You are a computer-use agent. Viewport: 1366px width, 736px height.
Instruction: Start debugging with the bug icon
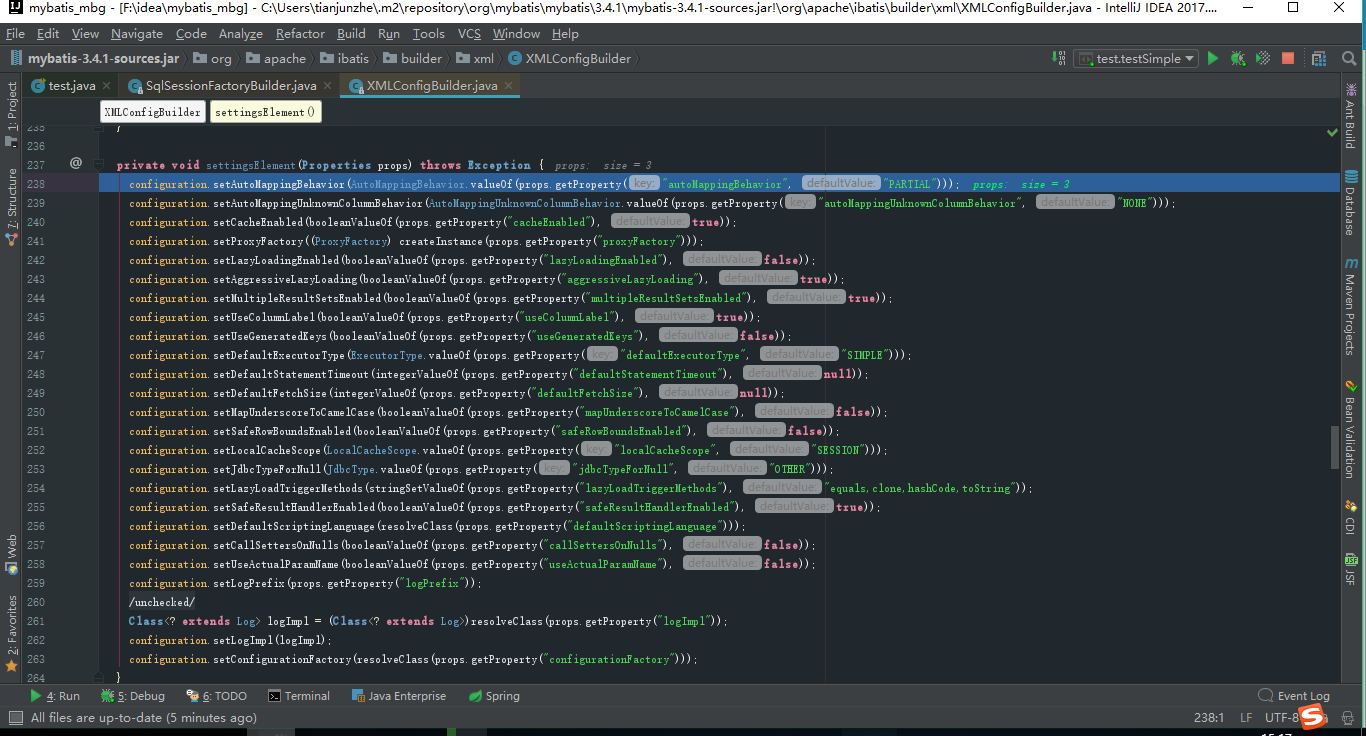1237,58
